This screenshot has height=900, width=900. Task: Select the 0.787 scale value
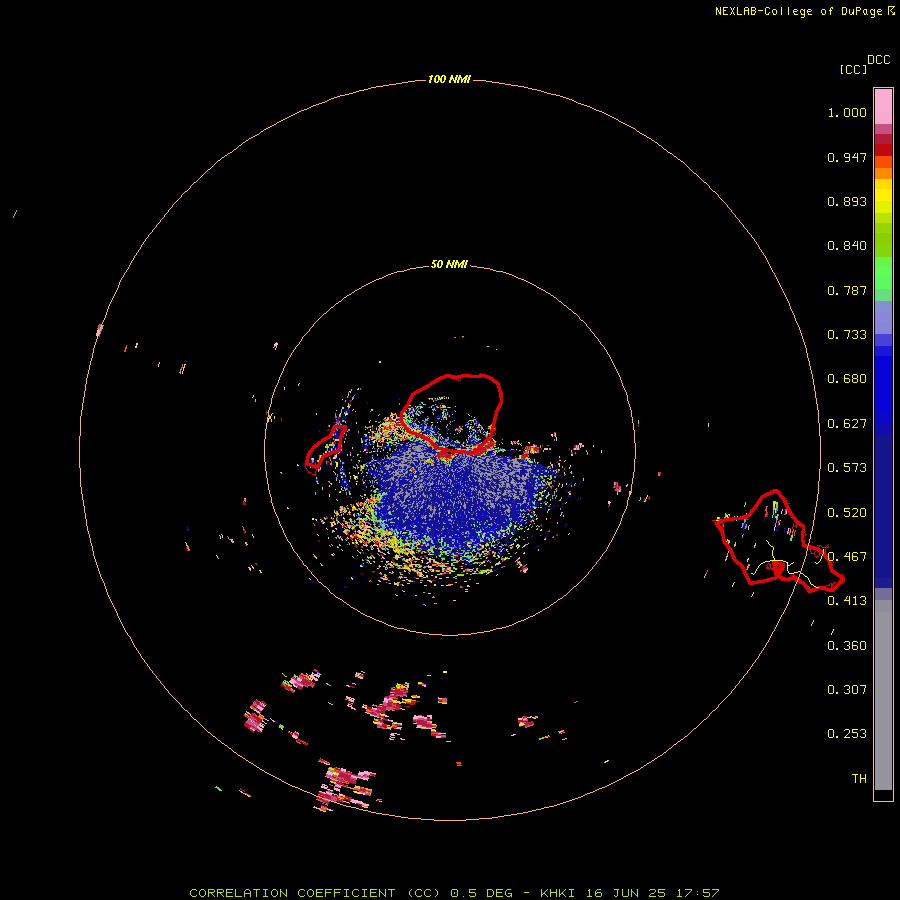(x=847, y=290)
